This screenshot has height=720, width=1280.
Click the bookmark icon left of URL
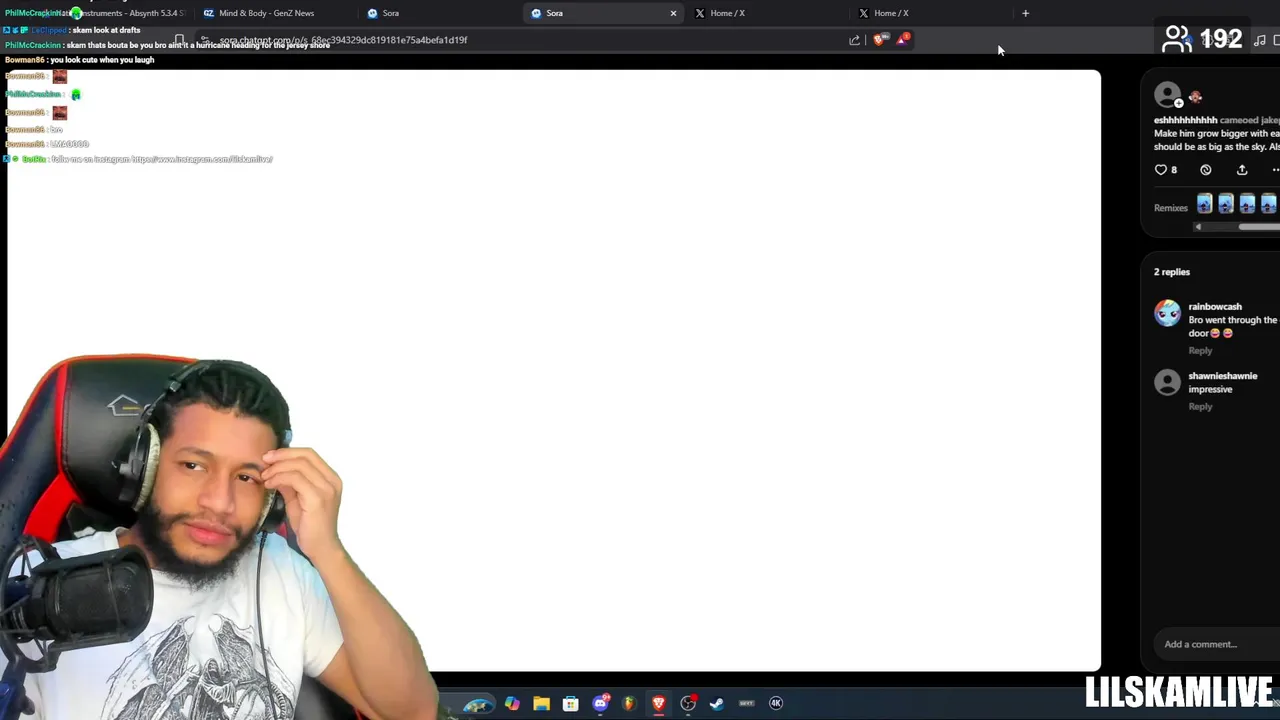[x=180, y=40]
